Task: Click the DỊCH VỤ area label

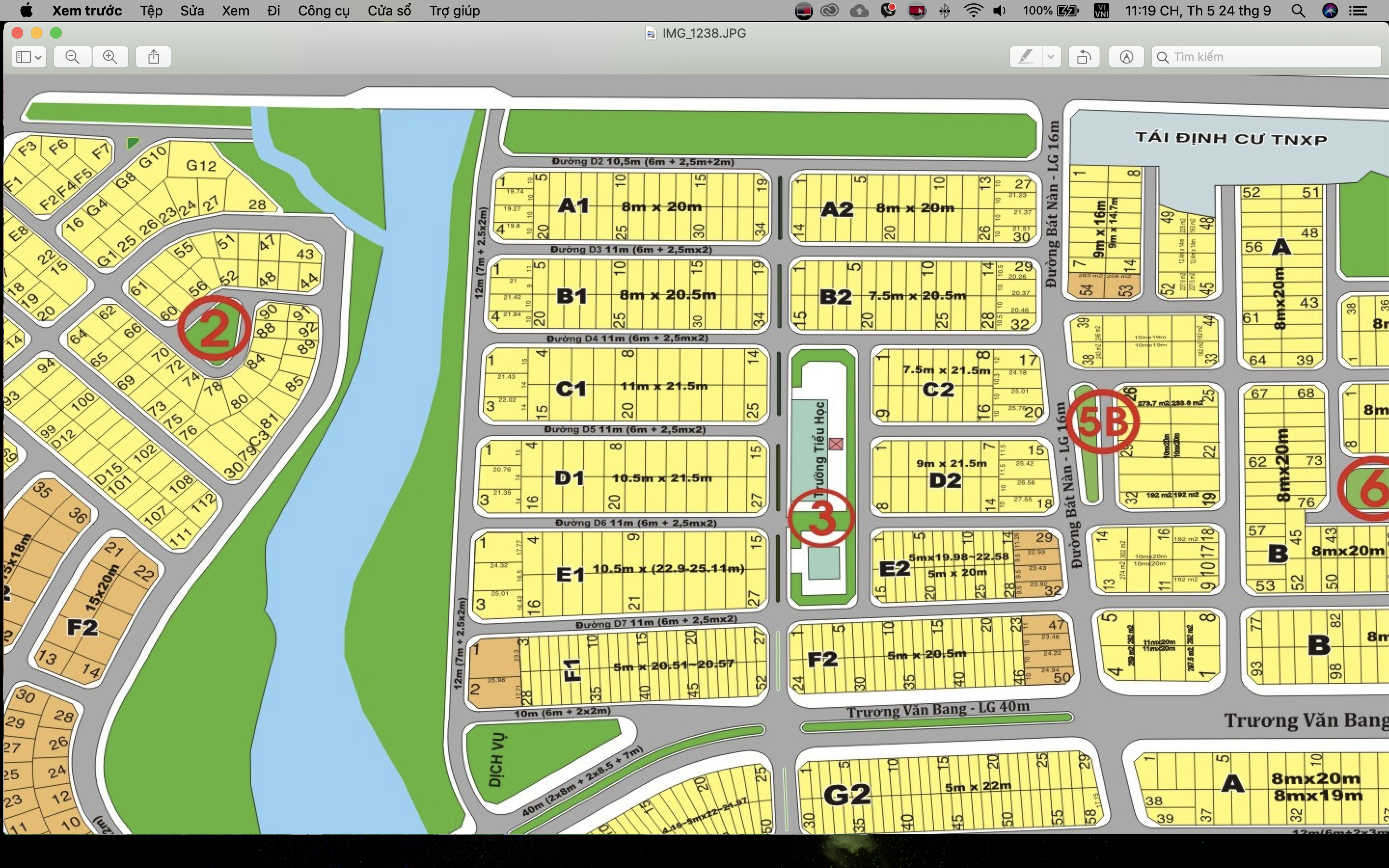Action: pos(496,759)
